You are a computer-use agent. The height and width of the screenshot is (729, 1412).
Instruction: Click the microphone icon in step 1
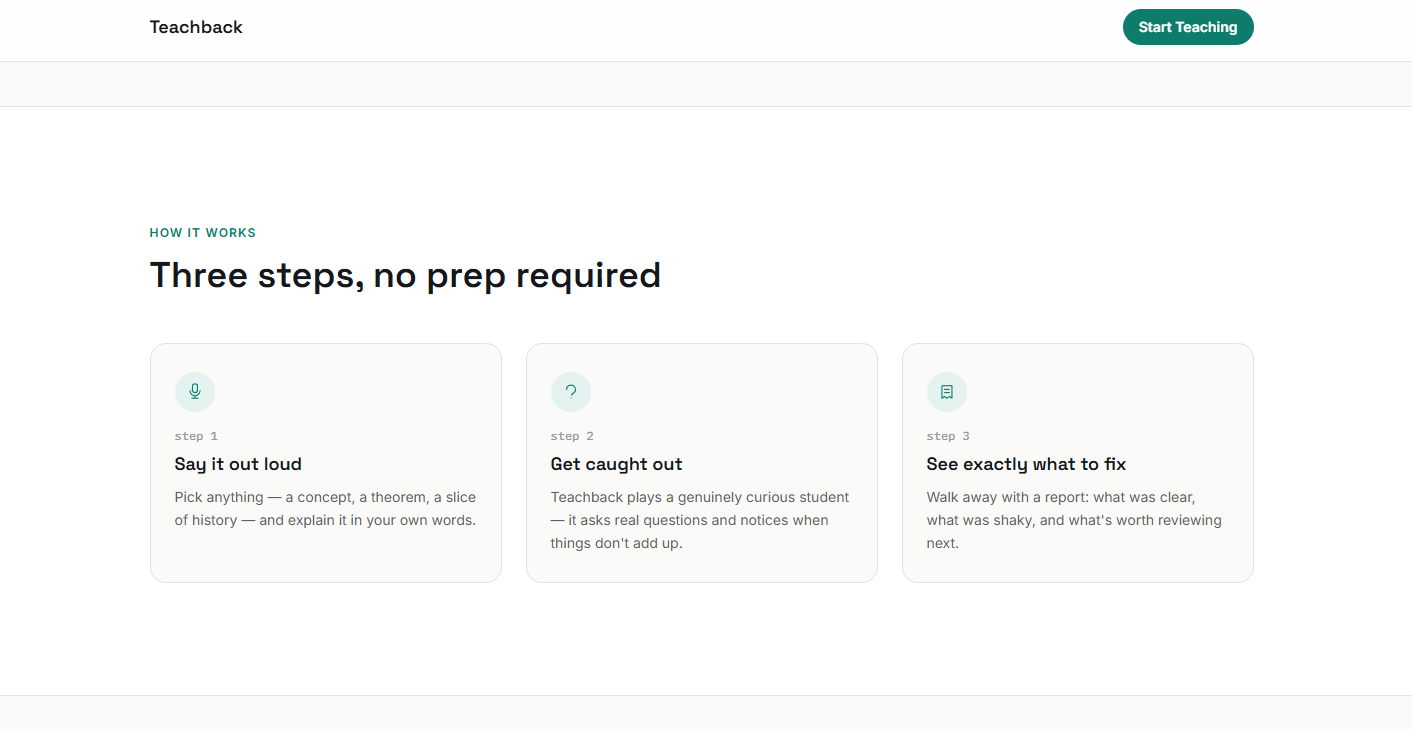(195, 392)
